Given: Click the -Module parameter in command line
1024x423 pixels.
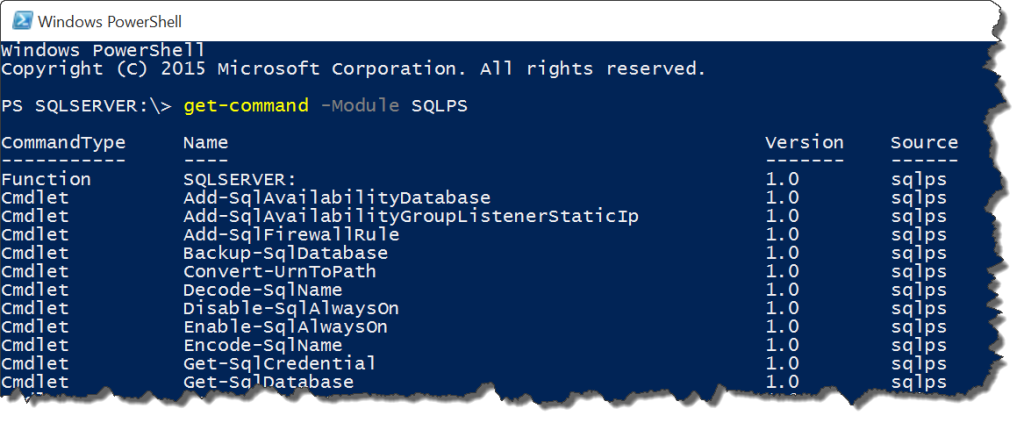Looking at the screenshot, I should (x=360, y=106).
